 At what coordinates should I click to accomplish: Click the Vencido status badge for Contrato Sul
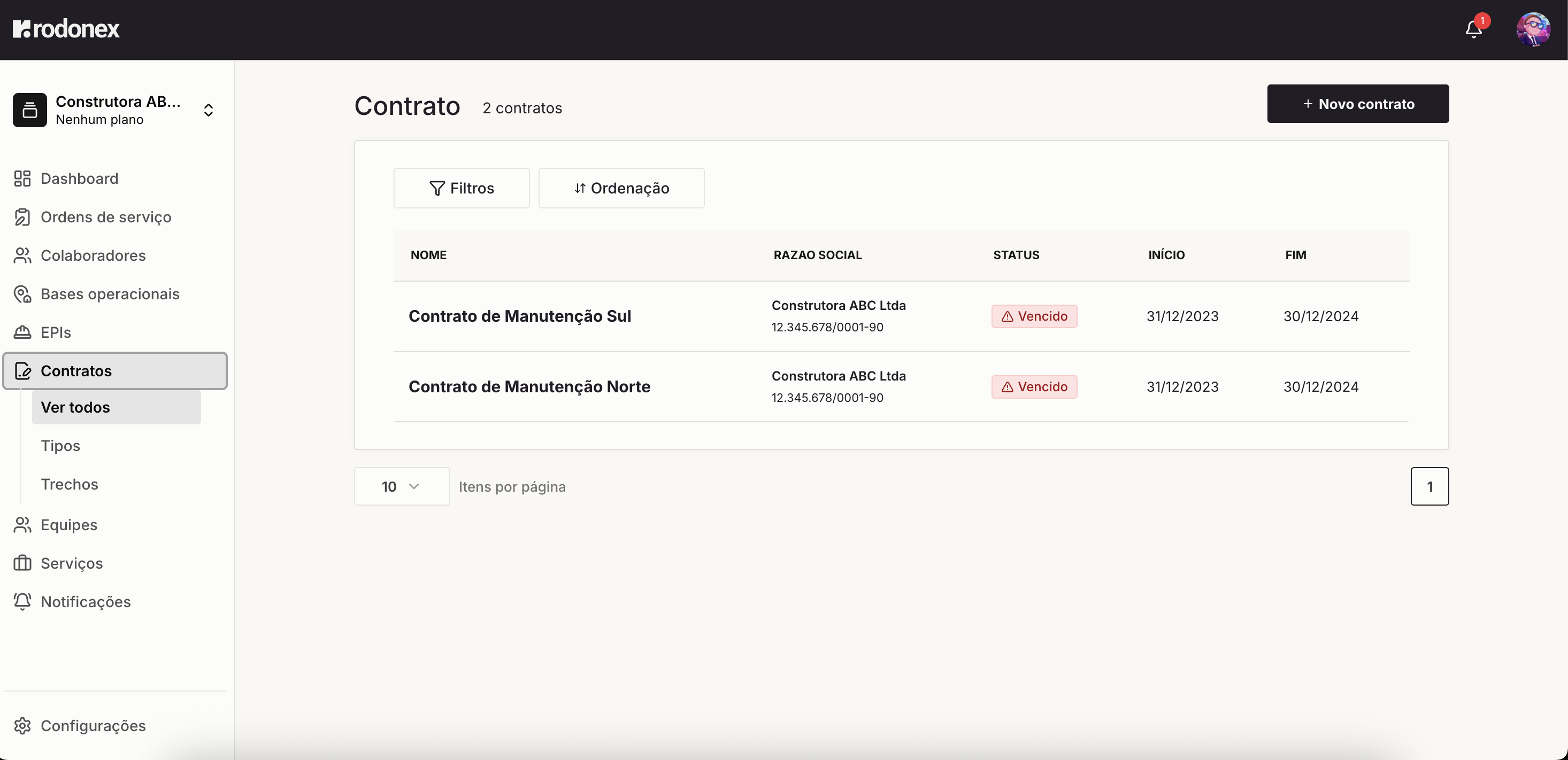click(1034, 316)
